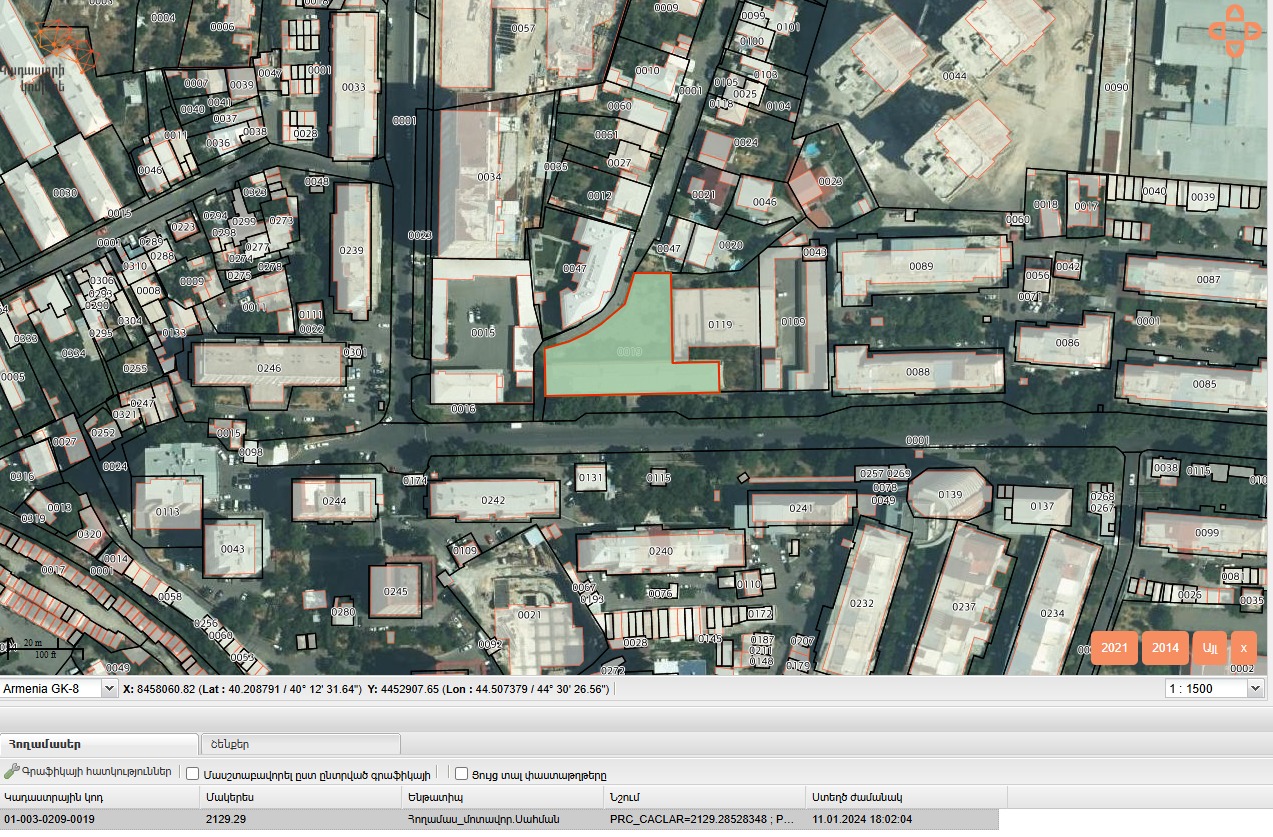Toggle the show documents checkbox
The width and height of the screenshot is (1273, 837).
(461, 774)
